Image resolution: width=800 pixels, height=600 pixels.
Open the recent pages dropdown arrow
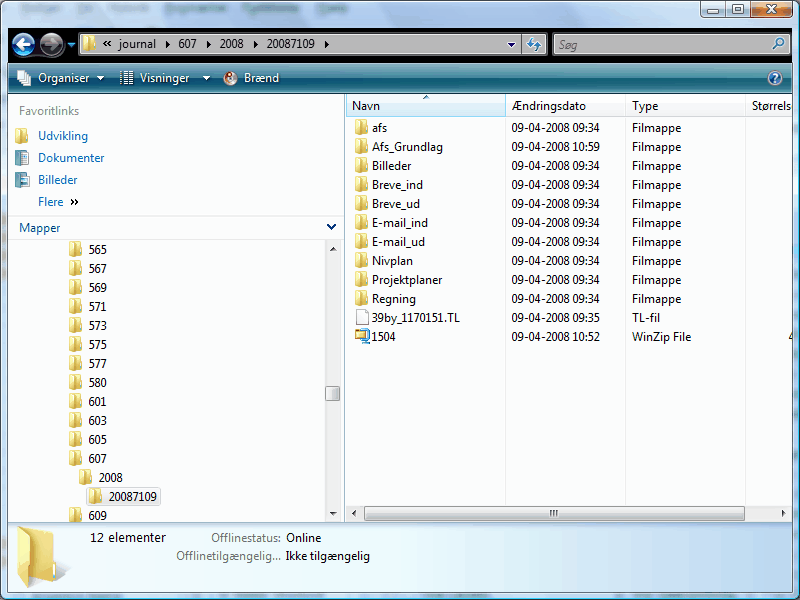pyautogui.click(x=71, y=45)
